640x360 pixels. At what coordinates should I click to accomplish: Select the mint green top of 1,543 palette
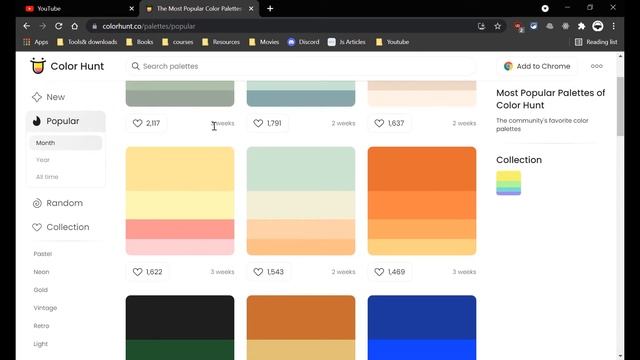point(301,169)
